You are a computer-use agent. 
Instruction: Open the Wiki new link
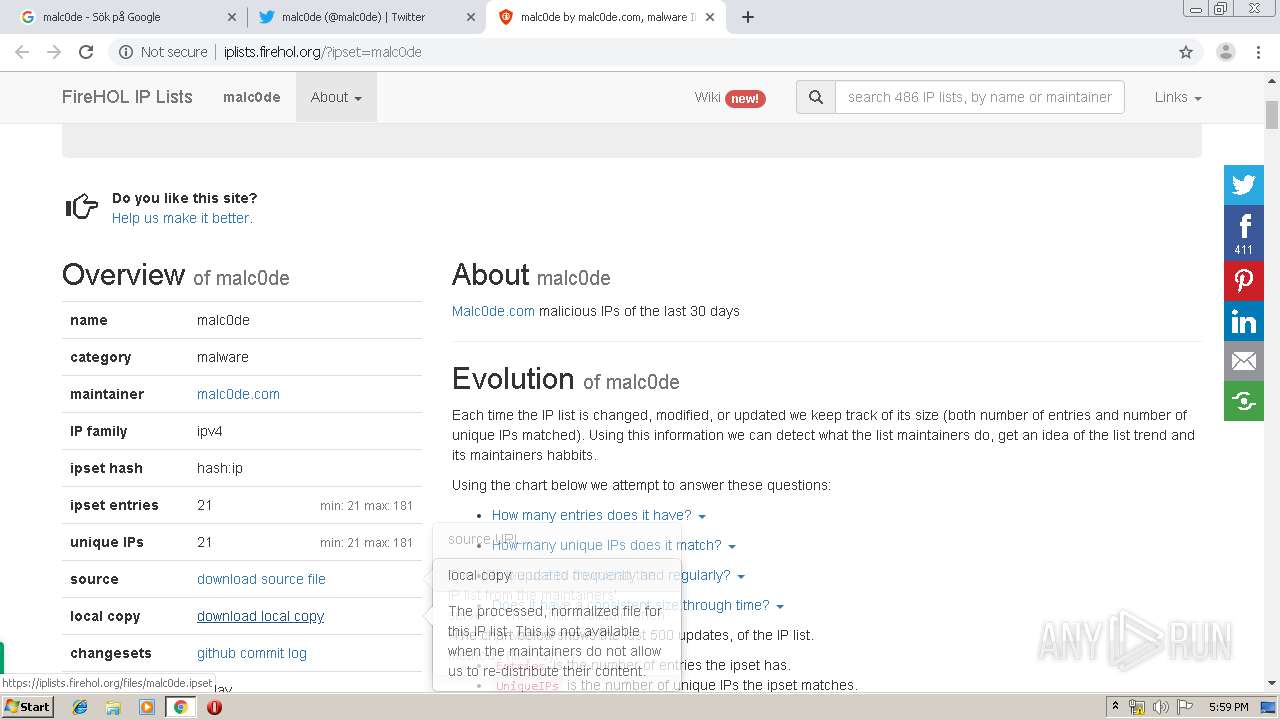point(730,97)
